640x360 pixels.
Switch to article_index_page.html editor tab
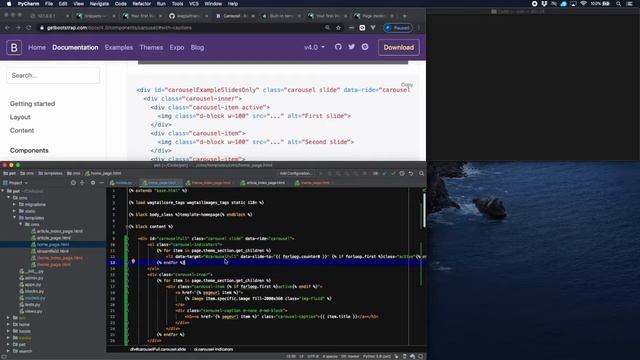264,183
